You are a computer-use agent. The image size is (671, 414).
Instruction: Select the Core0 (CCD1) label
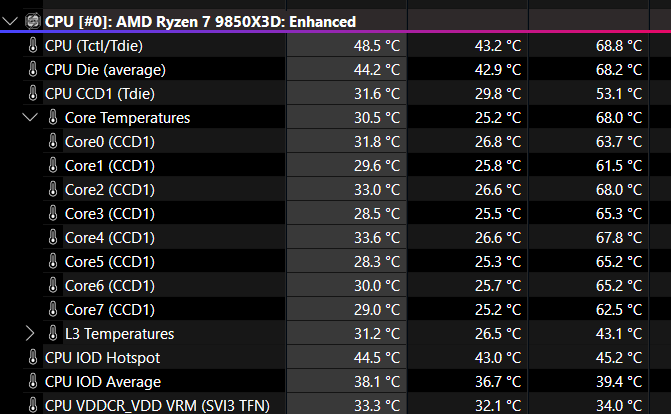pos(110,142)
